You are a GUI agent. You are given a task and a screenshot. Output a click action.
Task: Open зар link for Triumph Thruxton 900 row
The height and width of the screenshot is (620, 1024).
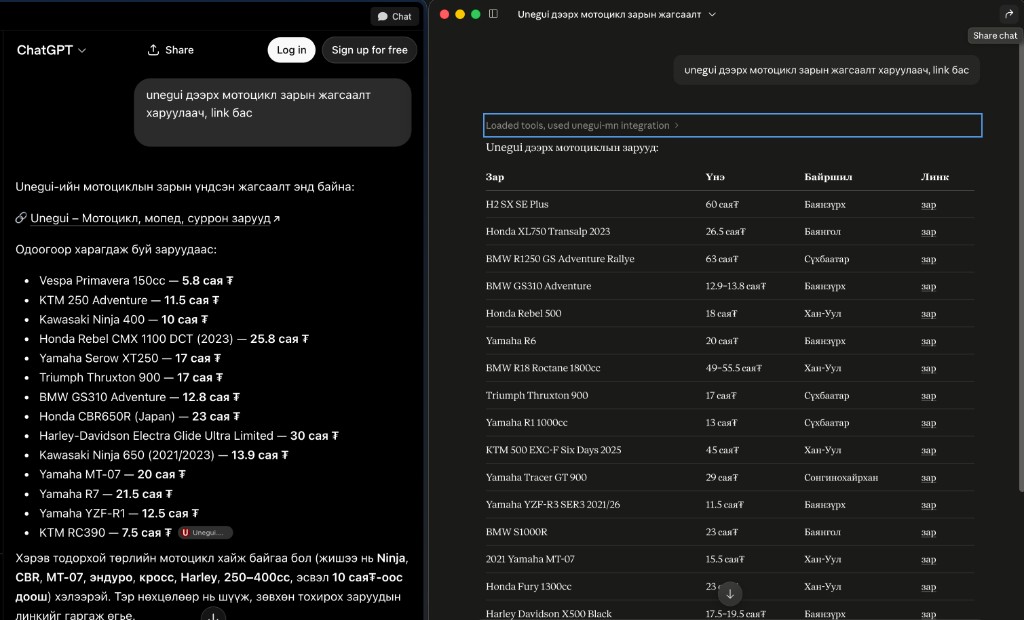[x=928, y=396]
